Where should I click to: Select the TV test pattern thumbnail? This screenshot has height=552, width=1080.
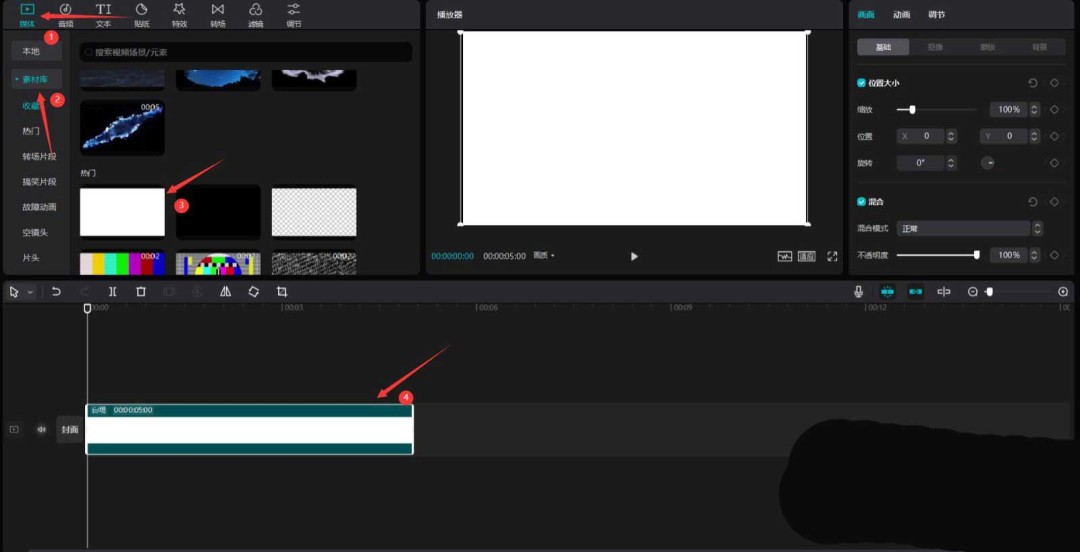[x=218, y=262]
